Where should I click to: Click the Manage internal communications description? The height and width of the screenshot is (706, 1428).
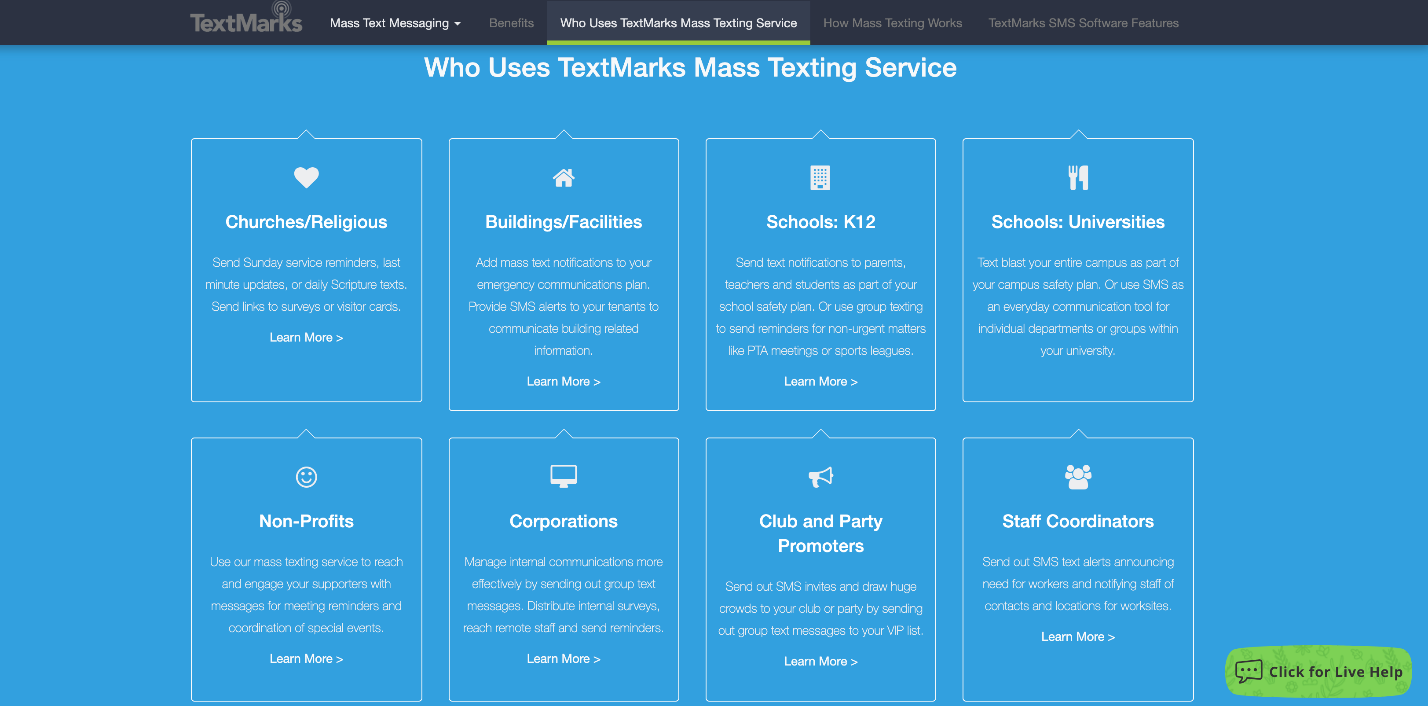[564, 595]
